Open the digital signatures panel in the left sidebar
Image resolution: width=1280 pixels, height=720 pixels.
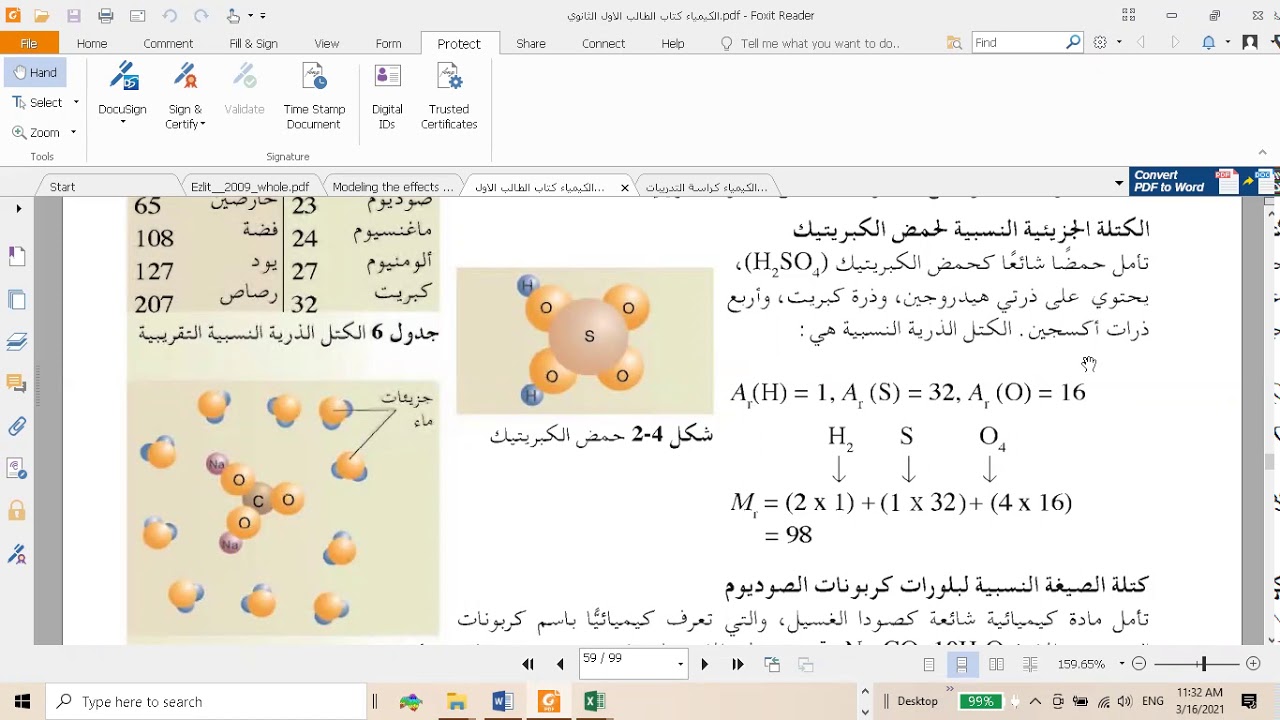pos(17,554)
